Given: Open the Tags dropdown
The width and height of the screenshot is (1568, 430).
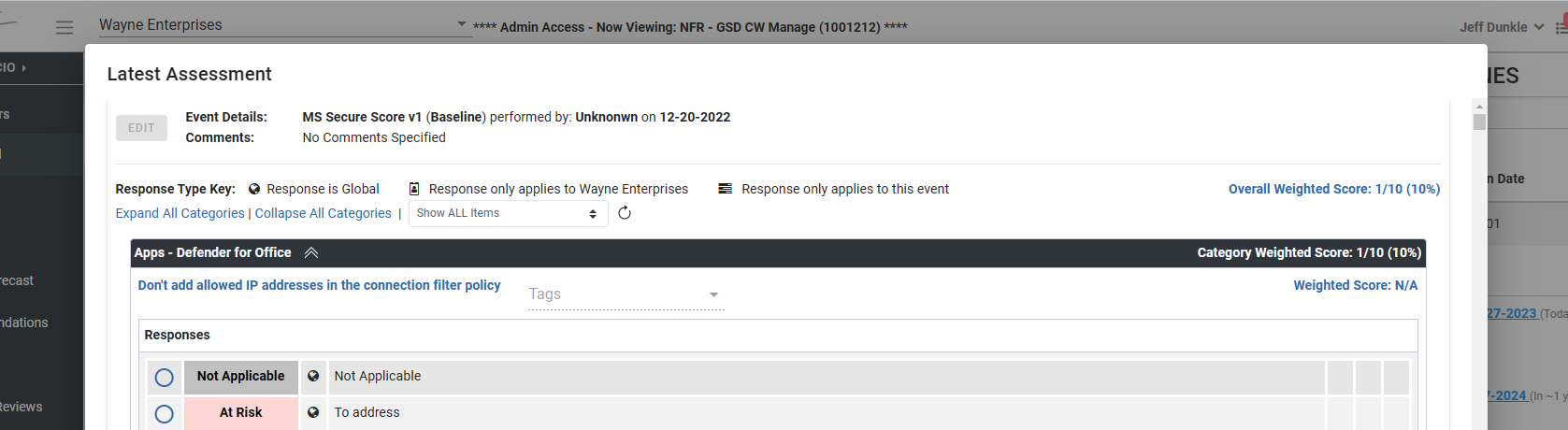Looking at the screenshot, I should point(626,294).
